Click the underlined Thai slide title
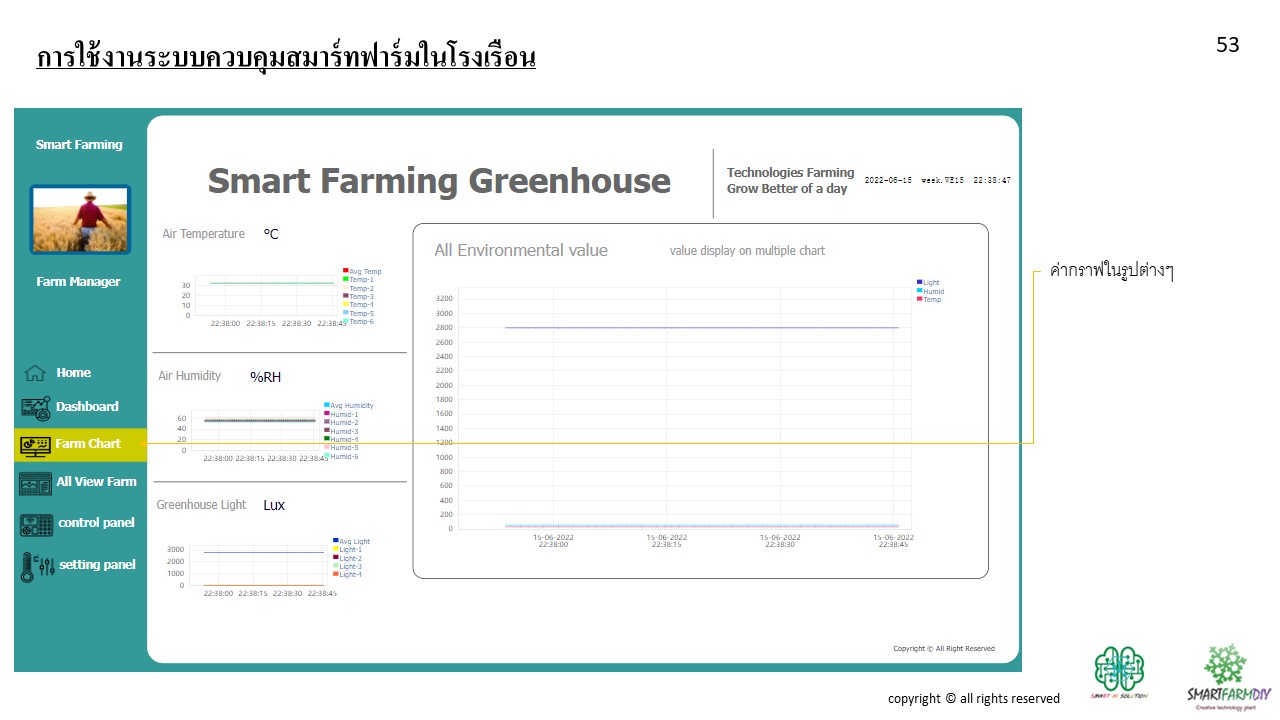 tap(286, 57)
